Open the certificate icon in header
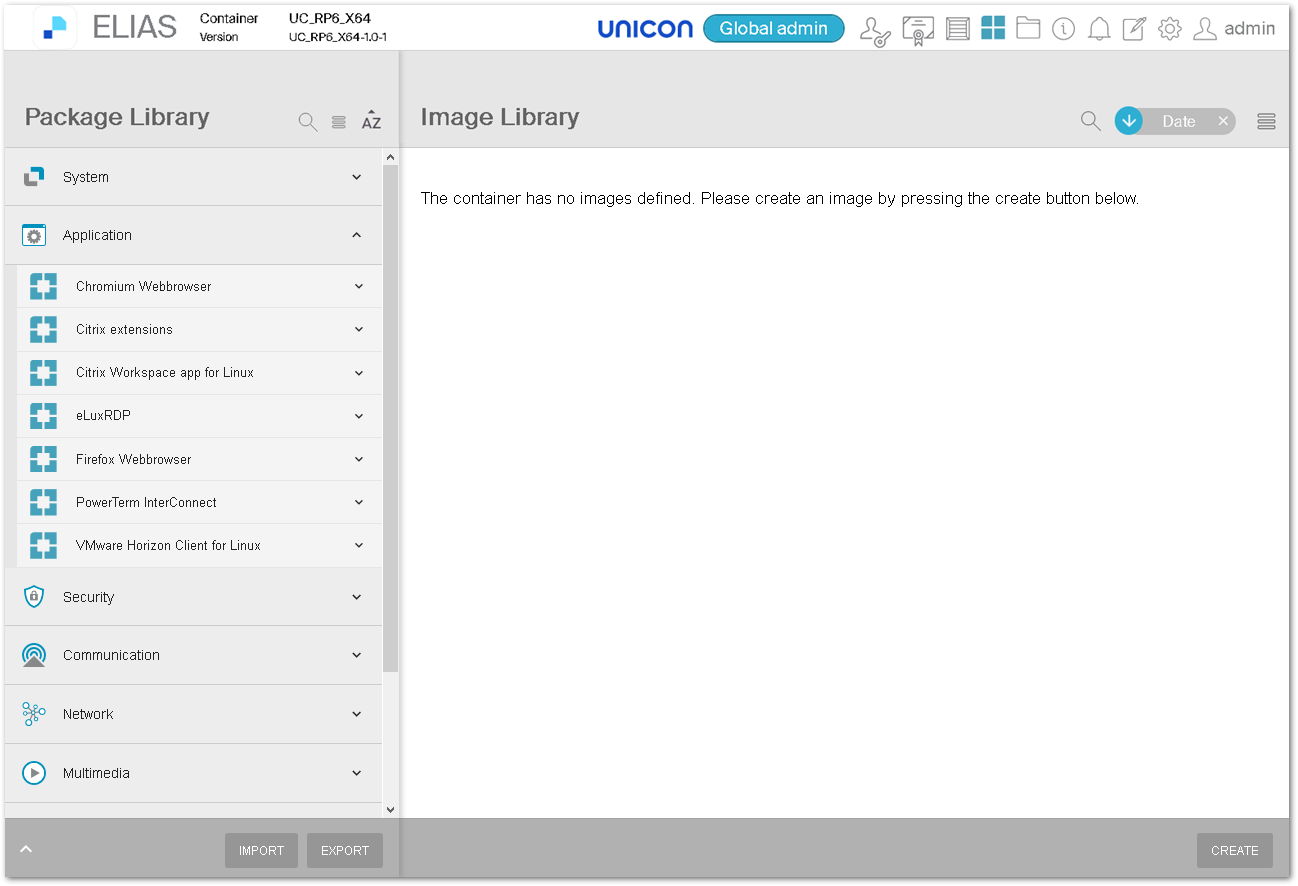This screenshot has height=886, width=1298. (918, 30)
